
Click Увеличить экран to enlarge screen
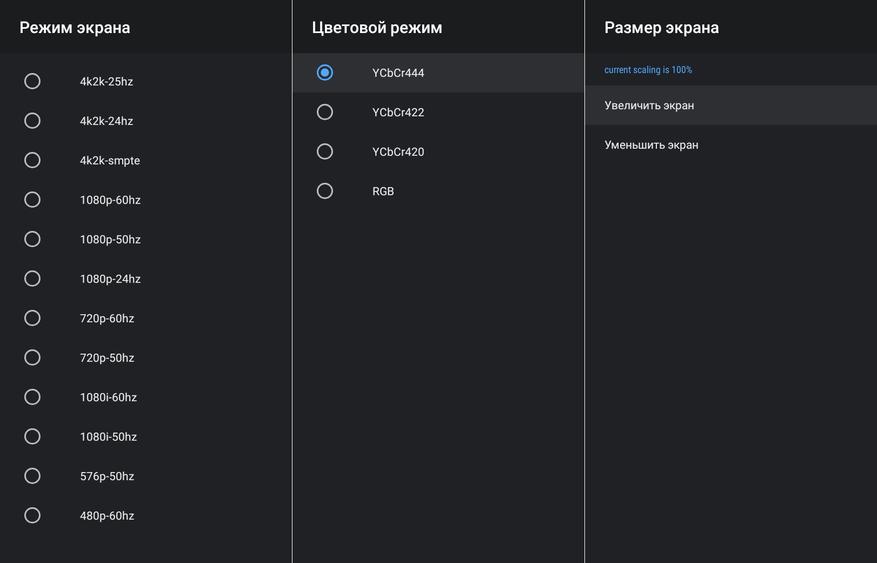pyautogui.click(x=649, y=105)
